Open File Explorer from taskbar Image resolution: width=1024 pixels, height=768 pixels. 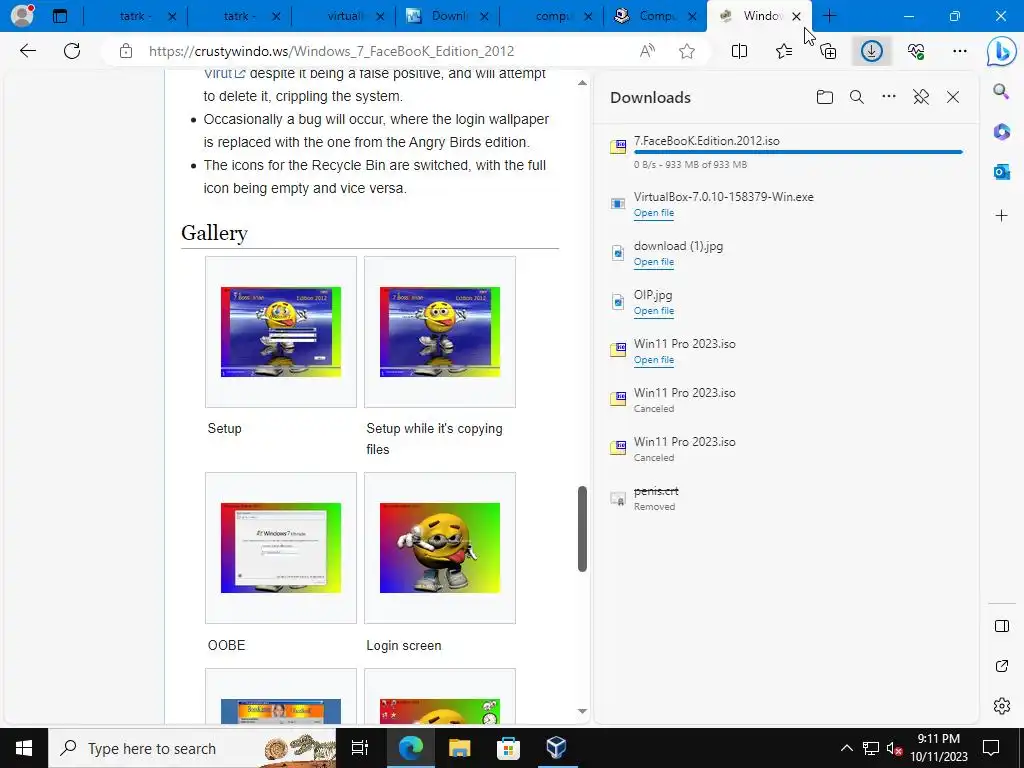[460, 748]
